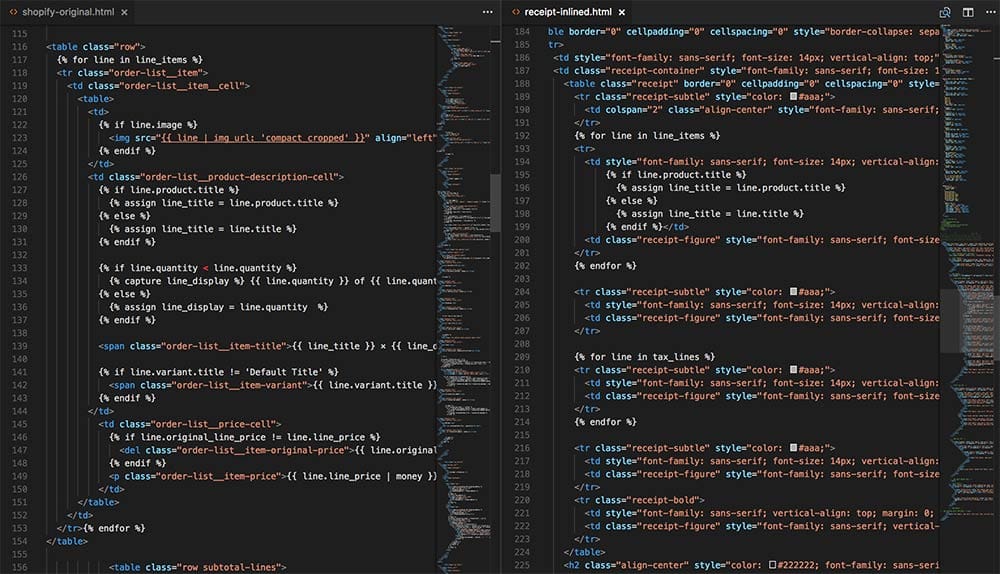Open More Actions menu for receipt-inlined.html group
This screenshot has width=1000, height=574.
[990, 12]
